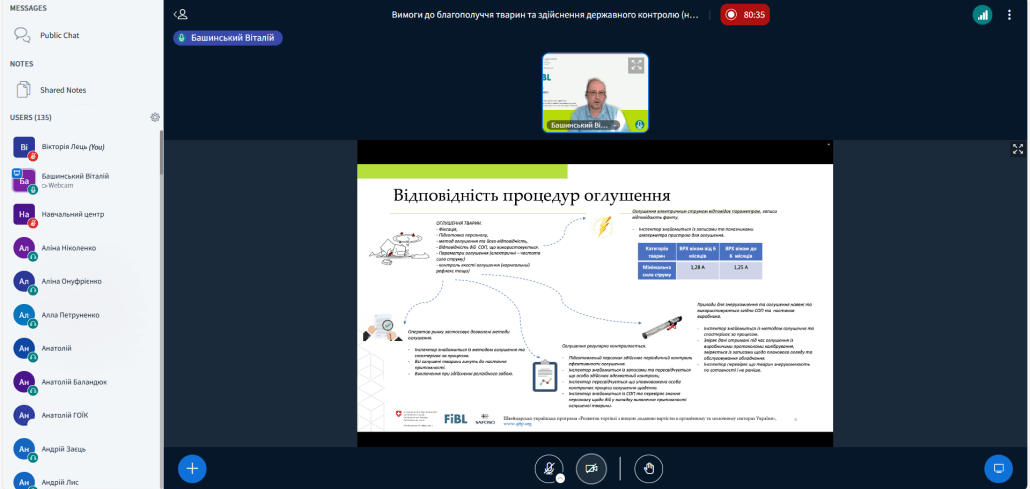Select user Навчальний центр in list

click(x=72, y=214)
